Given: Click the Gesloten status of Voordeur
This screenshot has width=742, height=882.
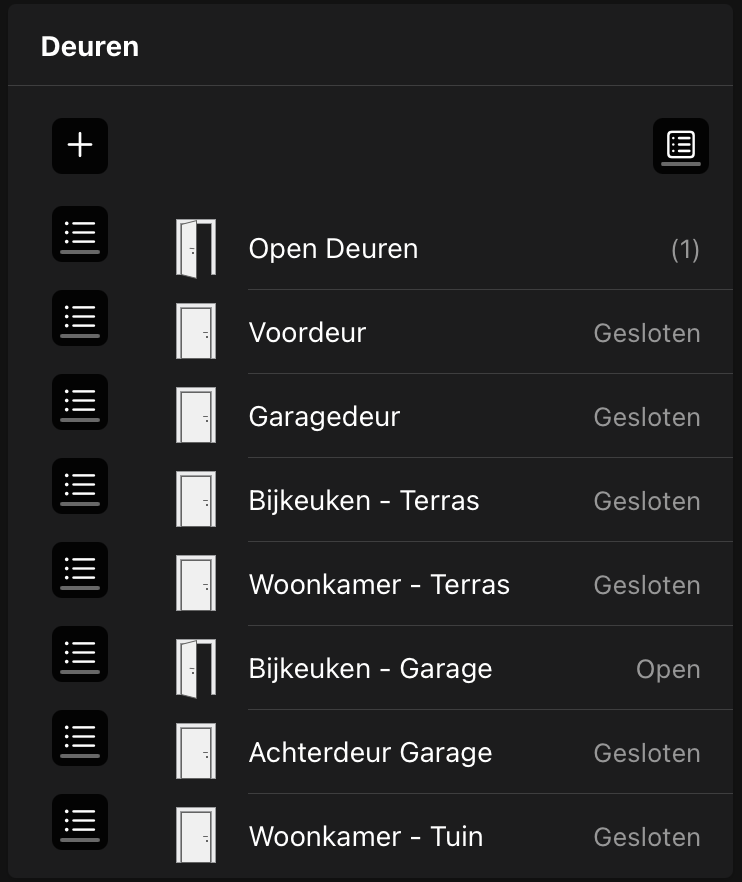Looking at the screenshot, I should click(x=647, y=332).
